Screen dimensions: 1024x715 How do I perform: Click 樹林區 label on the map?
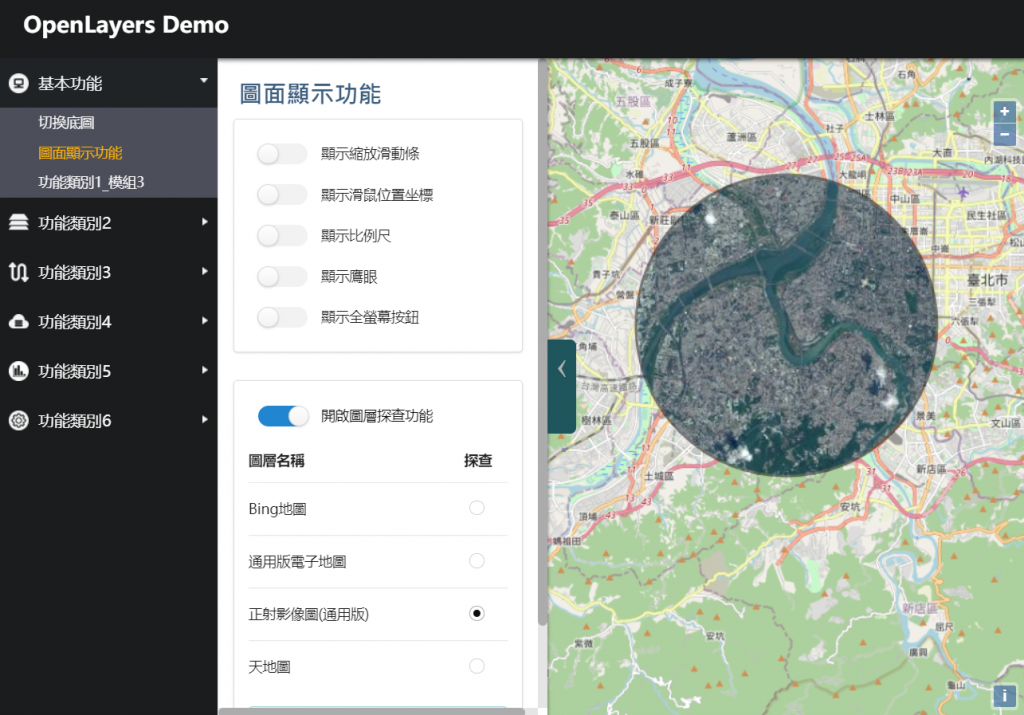596,421
